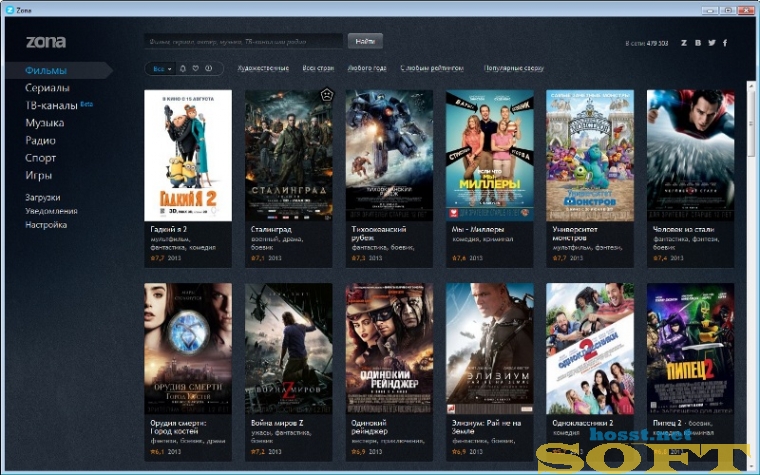
Task: Click the Элизиум: Рай не на Земле title
Action: [x=486, y=427]
